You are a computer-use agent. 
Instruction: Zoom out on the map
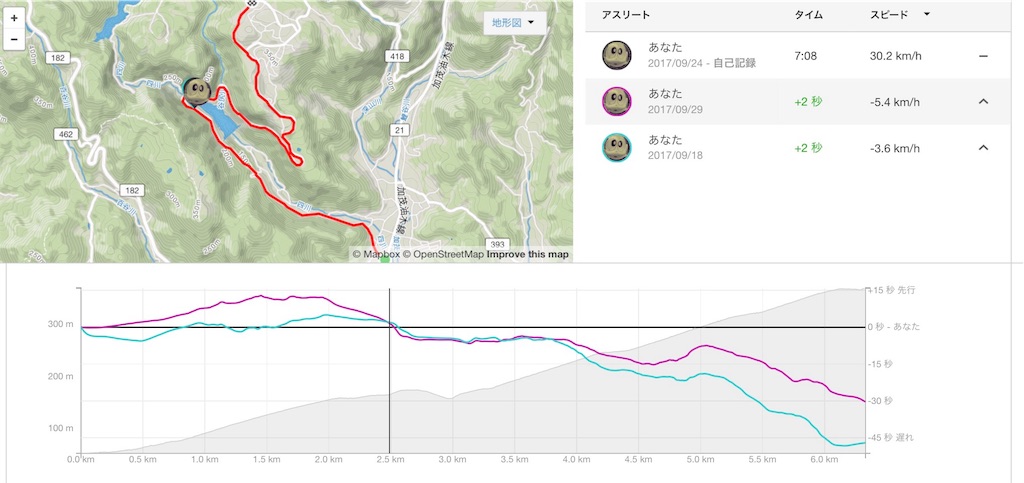14,40
